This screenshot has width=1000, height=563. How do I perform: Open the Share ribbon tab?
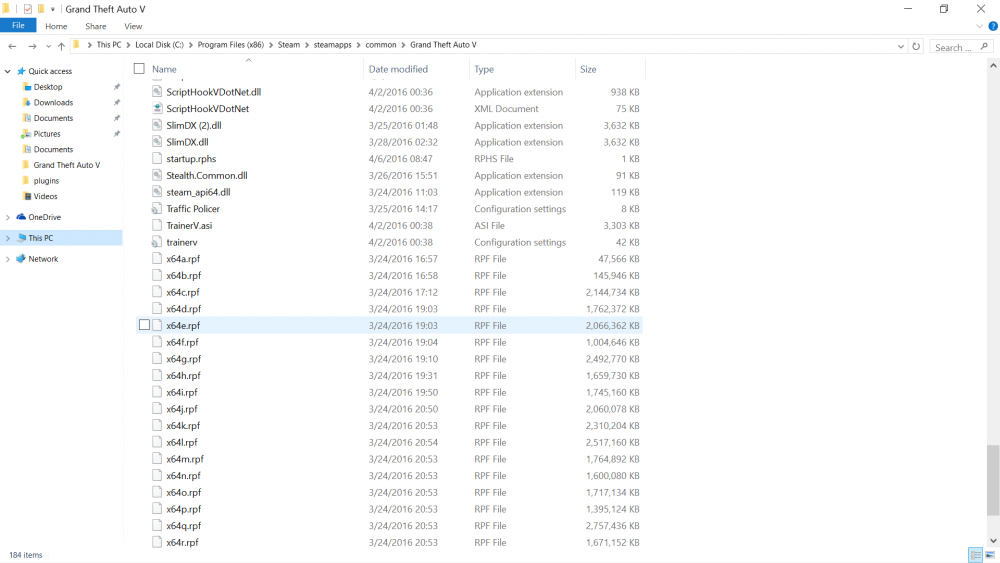pyautogui.click(x=96, y=26)
